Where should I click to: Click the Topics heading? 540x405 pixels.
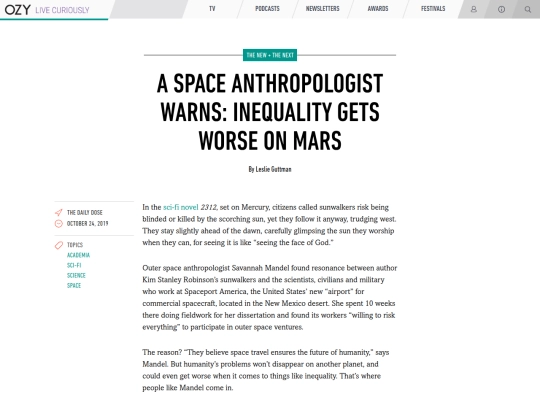click(x=75, y=245)
